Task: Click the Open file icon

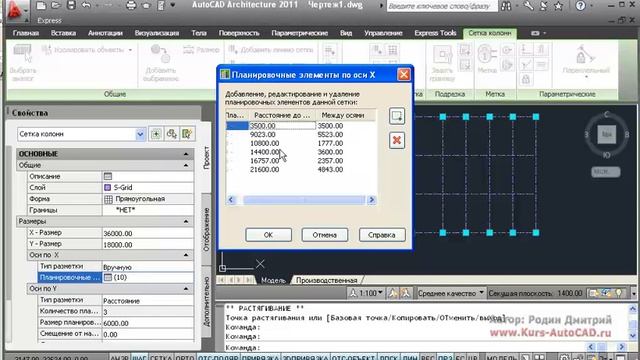Action: 56,5
